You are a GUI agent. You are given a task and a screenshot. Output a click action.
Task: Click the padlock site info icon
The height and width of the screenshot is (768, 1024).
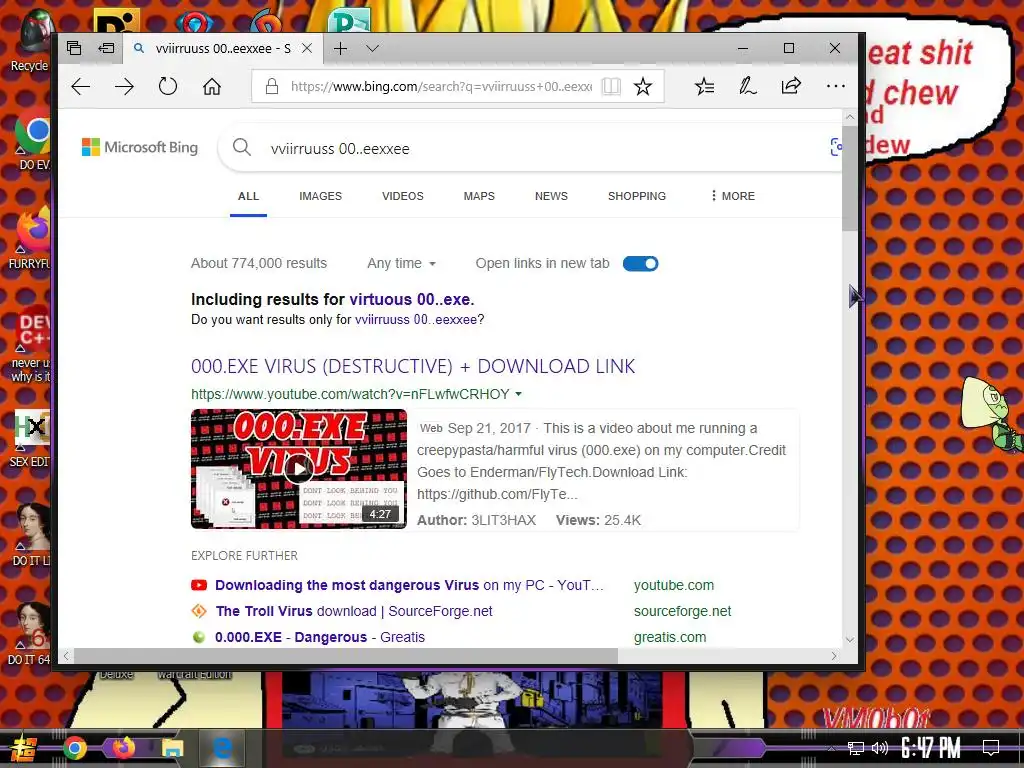click(272, 86)
